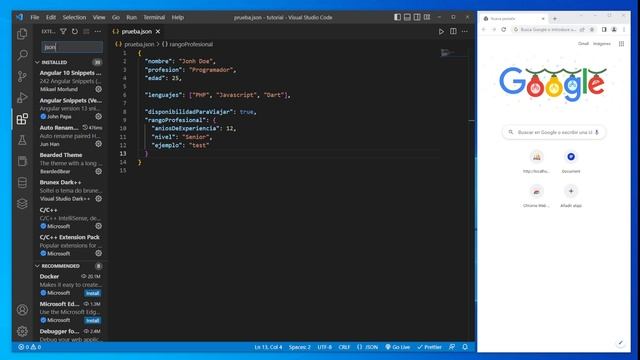Open the Run menu
The width and height of the screenshot is (640, 360).
[131, 17]
